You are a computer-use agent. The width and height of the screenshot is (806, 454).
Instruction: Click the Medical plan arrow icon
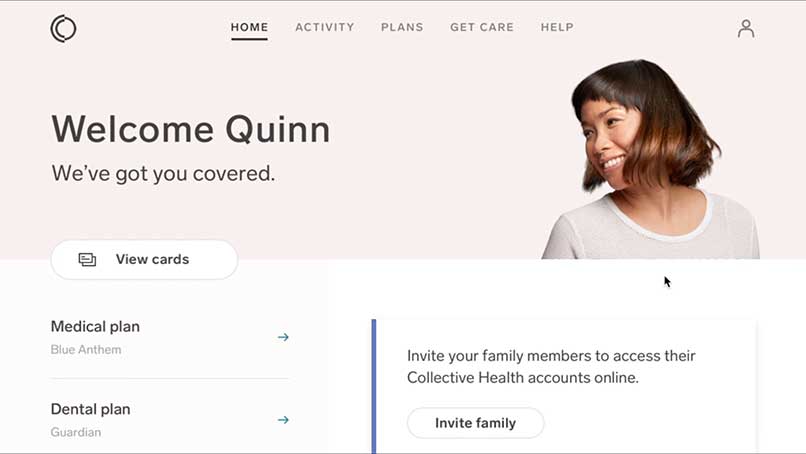click(x=283, y=337)
